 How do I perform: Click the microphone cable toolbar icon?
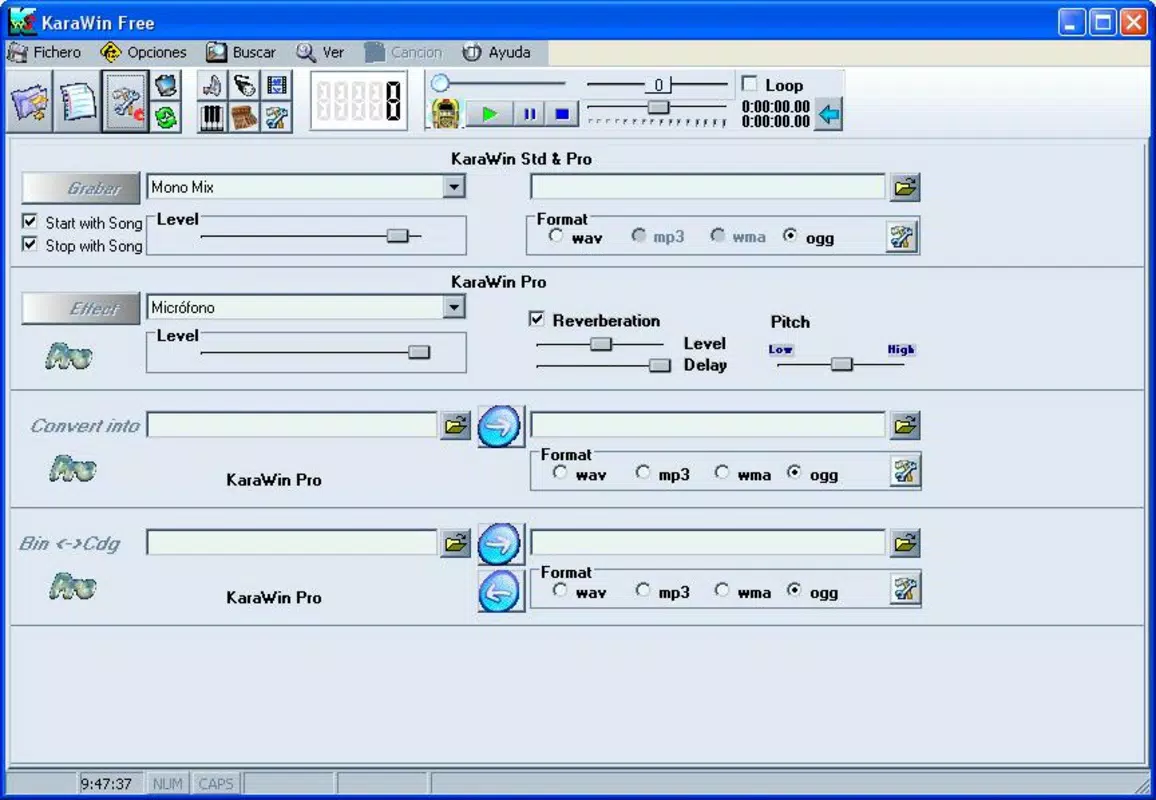tap(245, 86)
